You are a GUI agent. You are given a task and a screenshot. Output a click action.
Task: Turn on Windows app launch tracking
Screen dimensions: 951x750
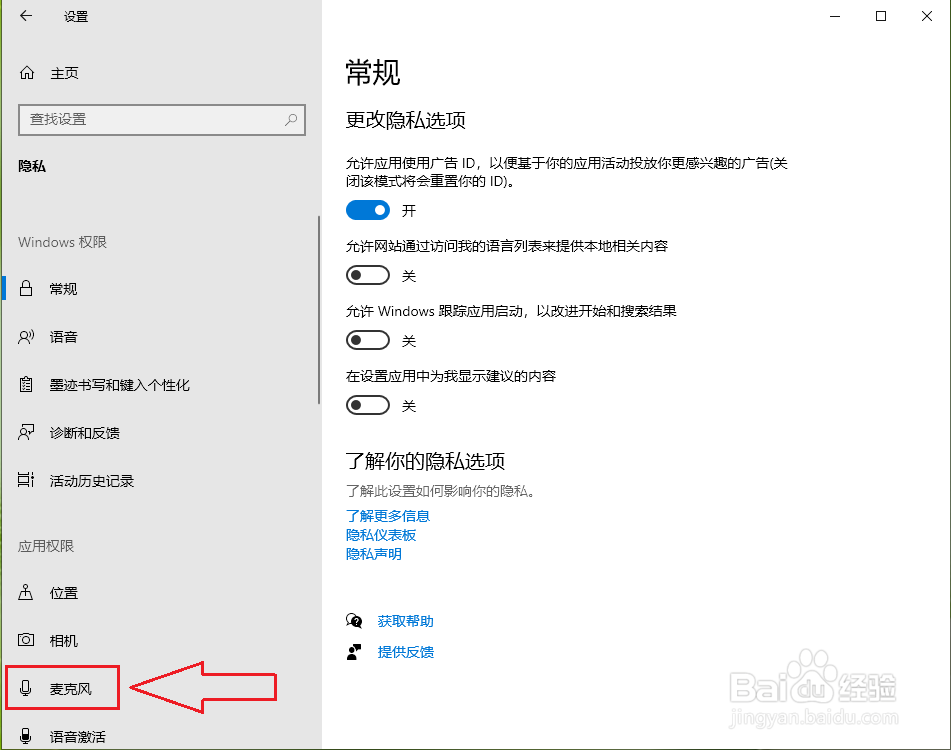(368, 340)
